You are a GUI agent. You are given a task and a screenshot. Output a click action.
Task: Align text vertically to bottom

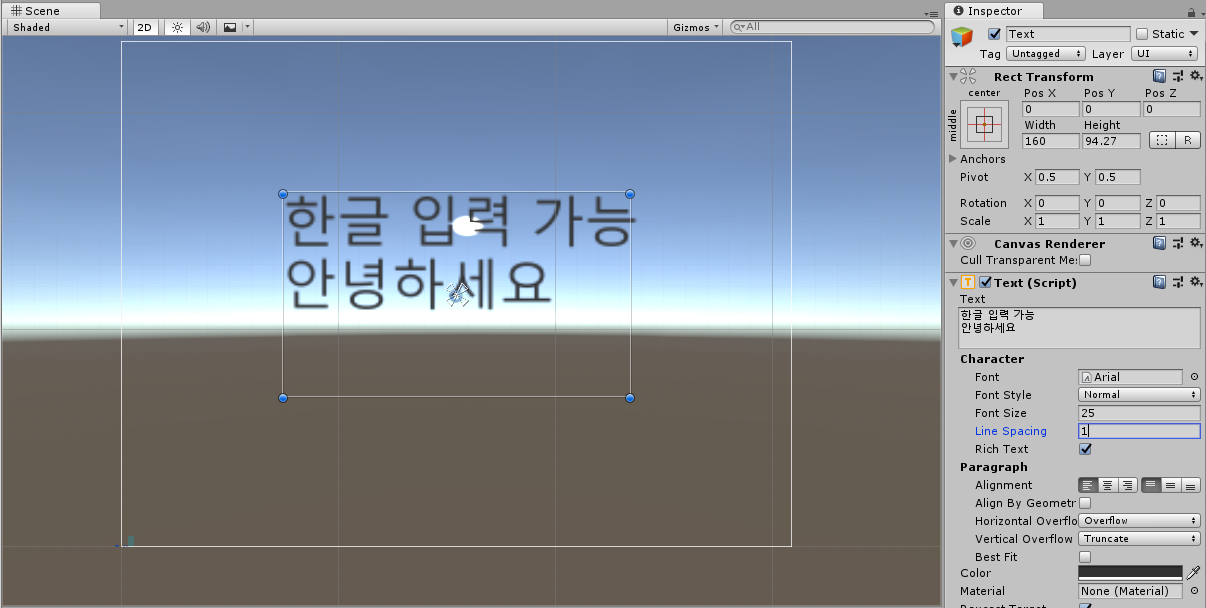(x=1190, y=485)
